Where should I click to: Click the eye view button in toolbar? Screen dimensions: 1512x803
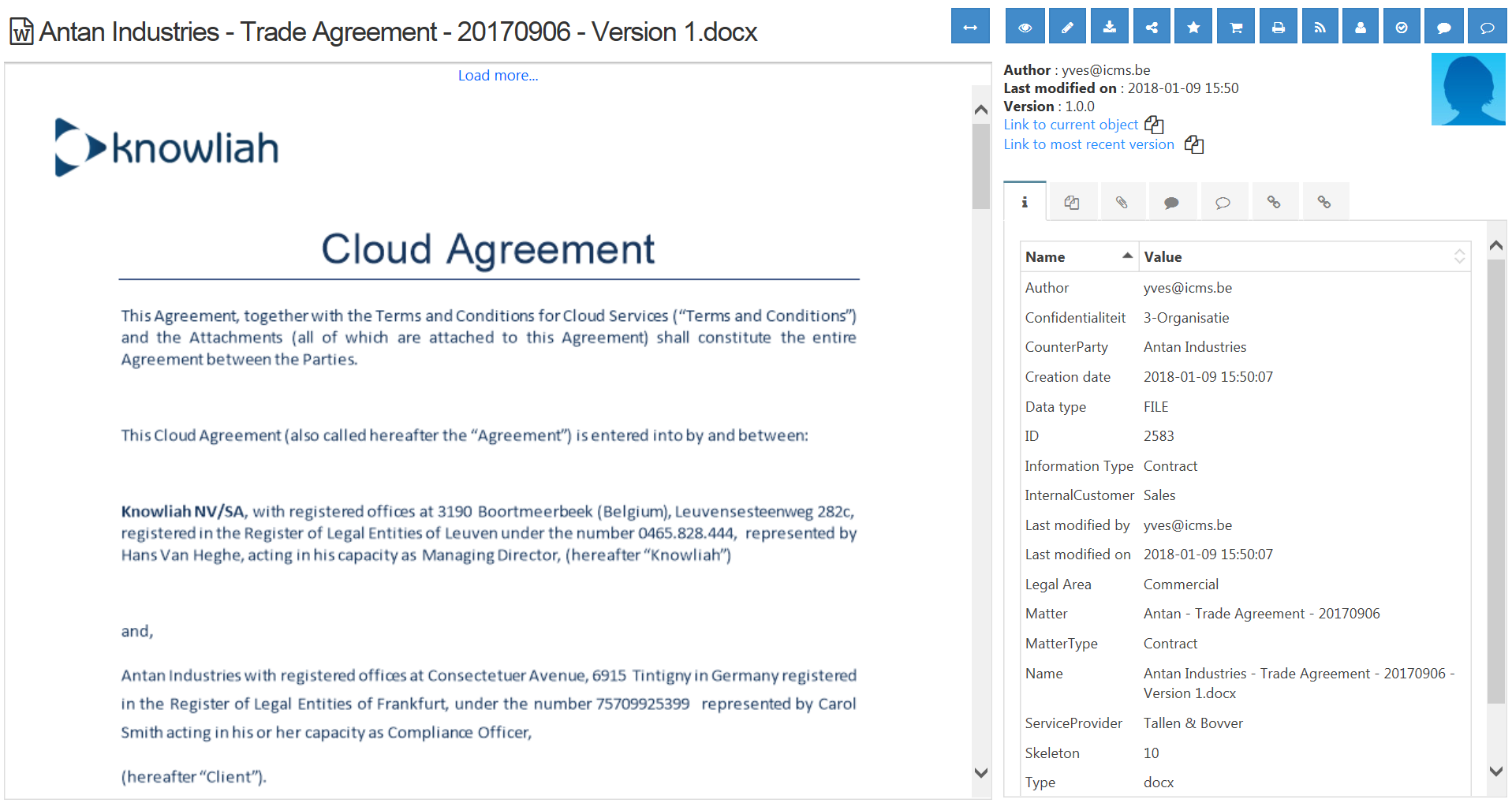pos(1025,27)
